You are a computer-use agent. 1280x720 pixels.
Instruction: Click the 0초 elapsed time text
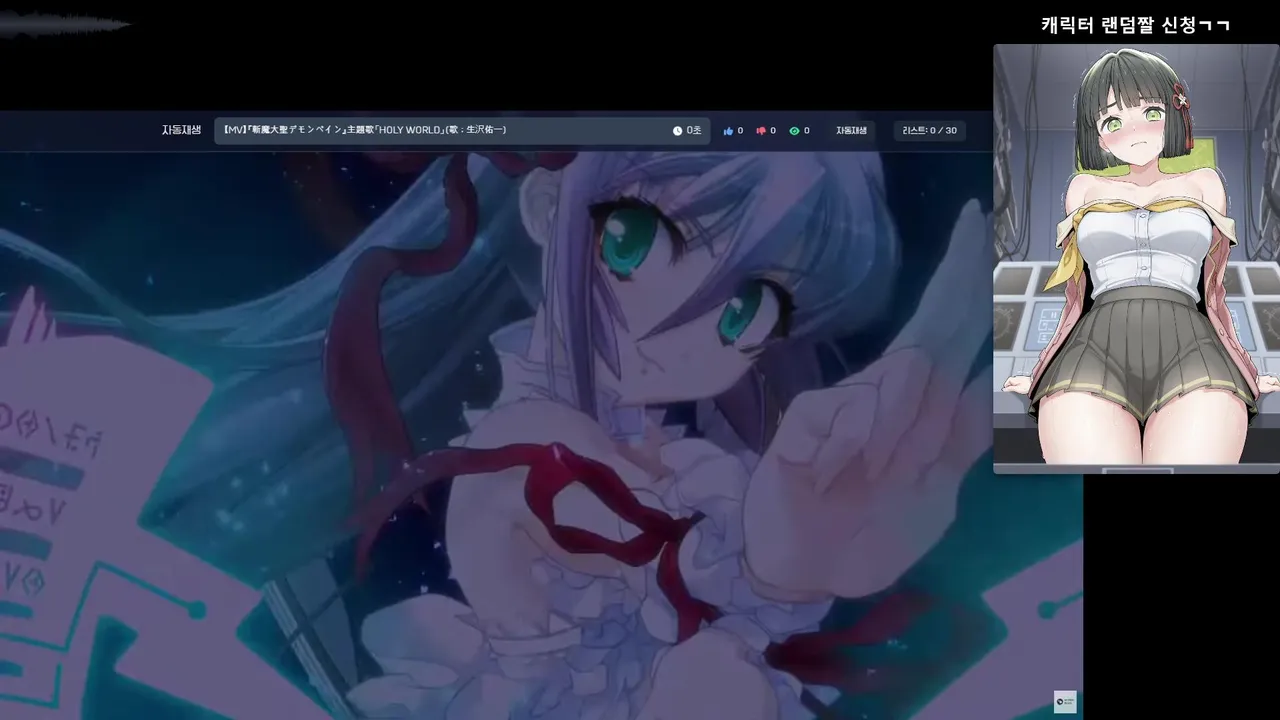point(694,131)
